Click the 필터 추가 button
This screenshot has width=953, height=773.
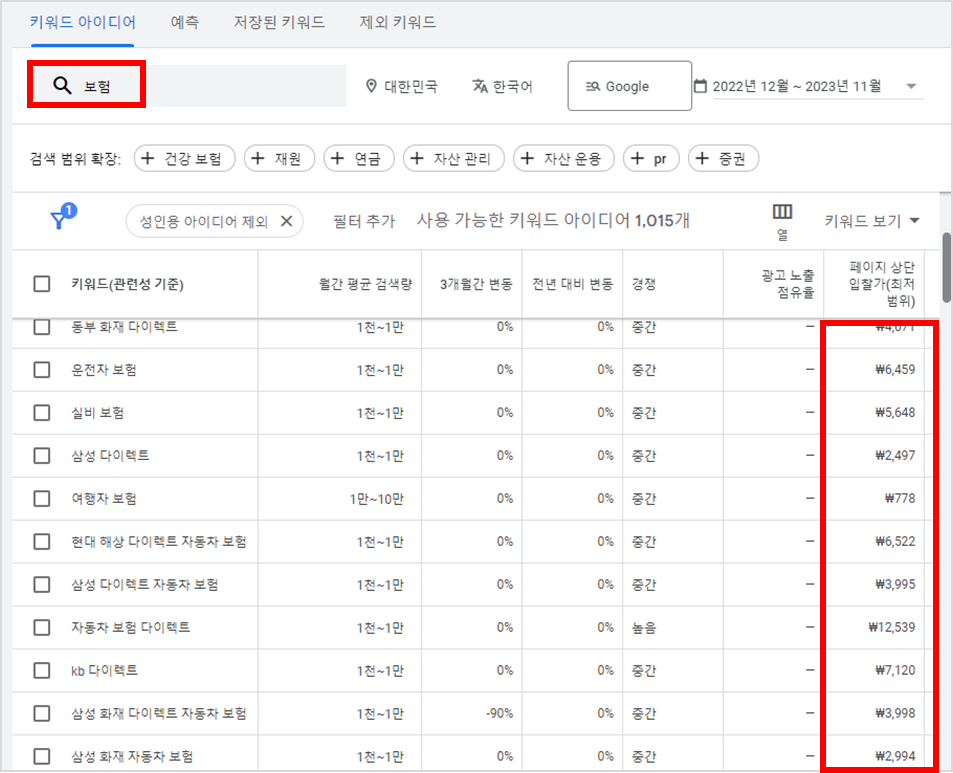[x=364, y=221]
